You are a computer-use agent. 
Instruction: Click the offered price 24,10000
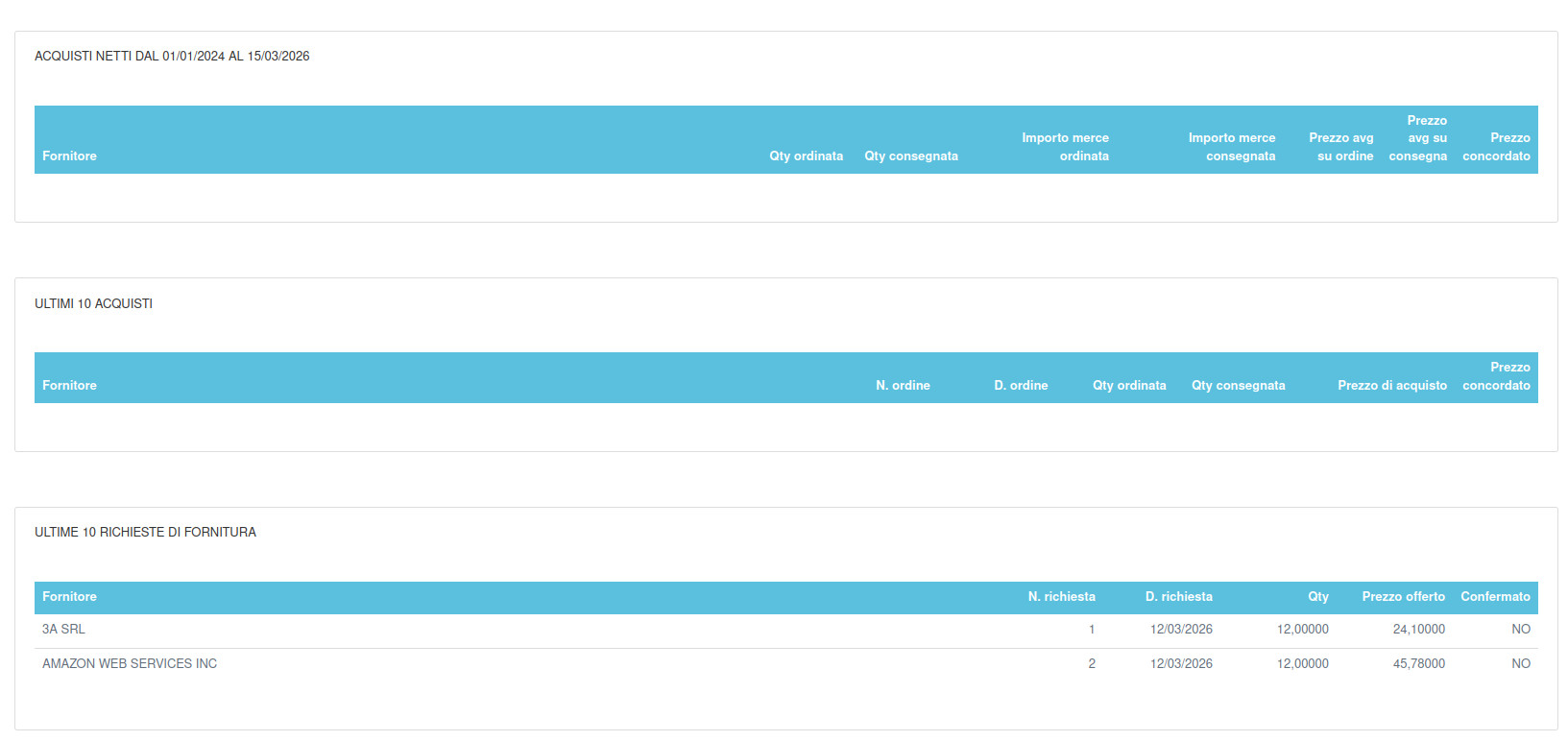(1418, 630)
